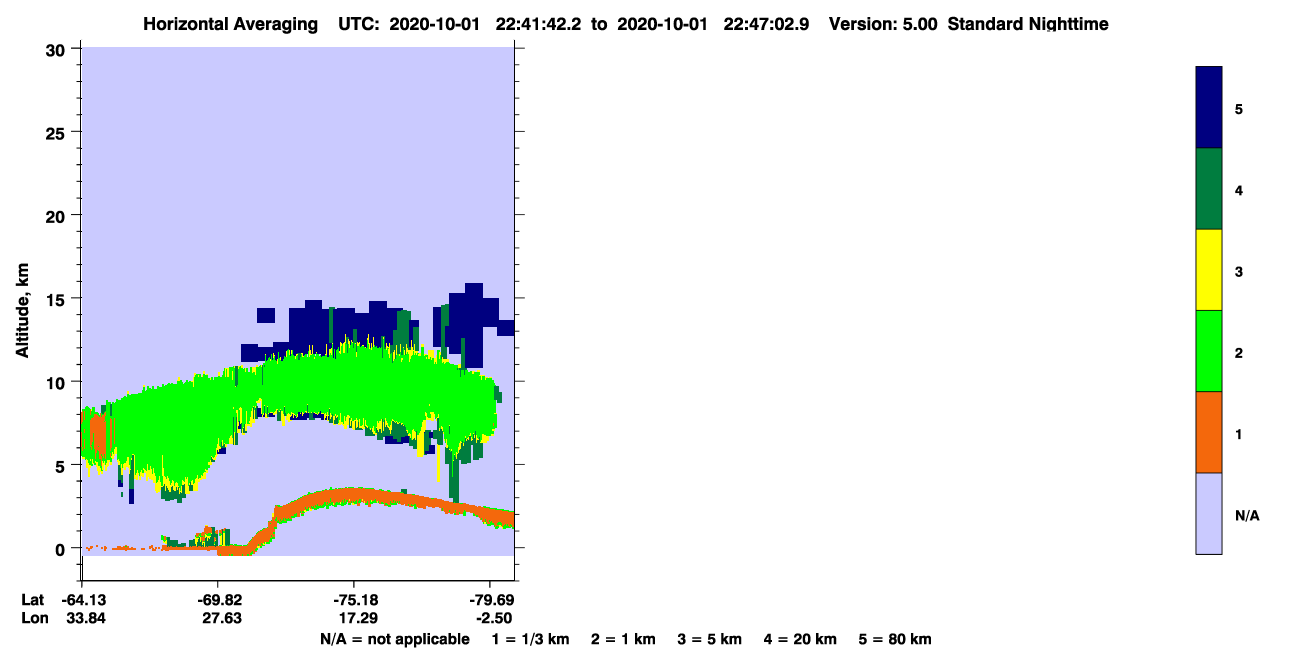Image resolution: width=1300 pixels, height=667 pixels.
Task: Click the 'Lat' row label
Action: tap(34, 599)
